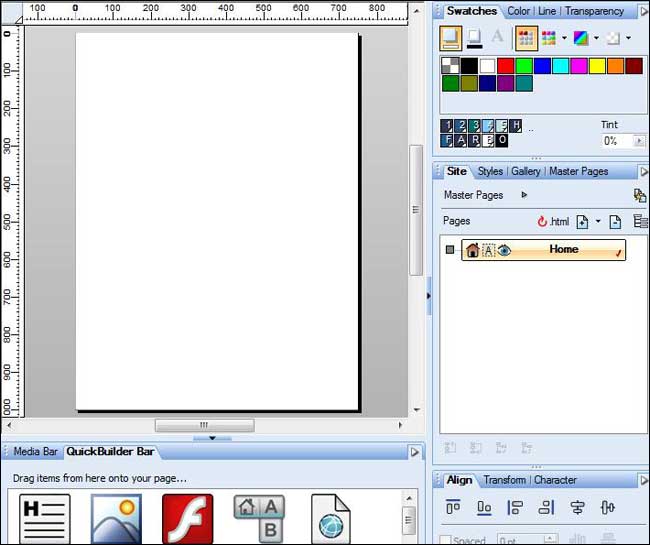This screenshot has height=545, width=650.
Task: Click the add new page icon
Action: click(x=582, y=221)
